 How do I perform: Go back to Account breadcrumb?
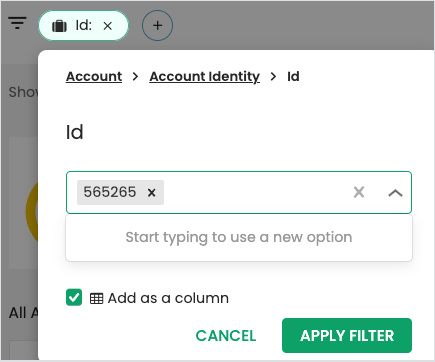pyautogui.click(x=94, y=77)
